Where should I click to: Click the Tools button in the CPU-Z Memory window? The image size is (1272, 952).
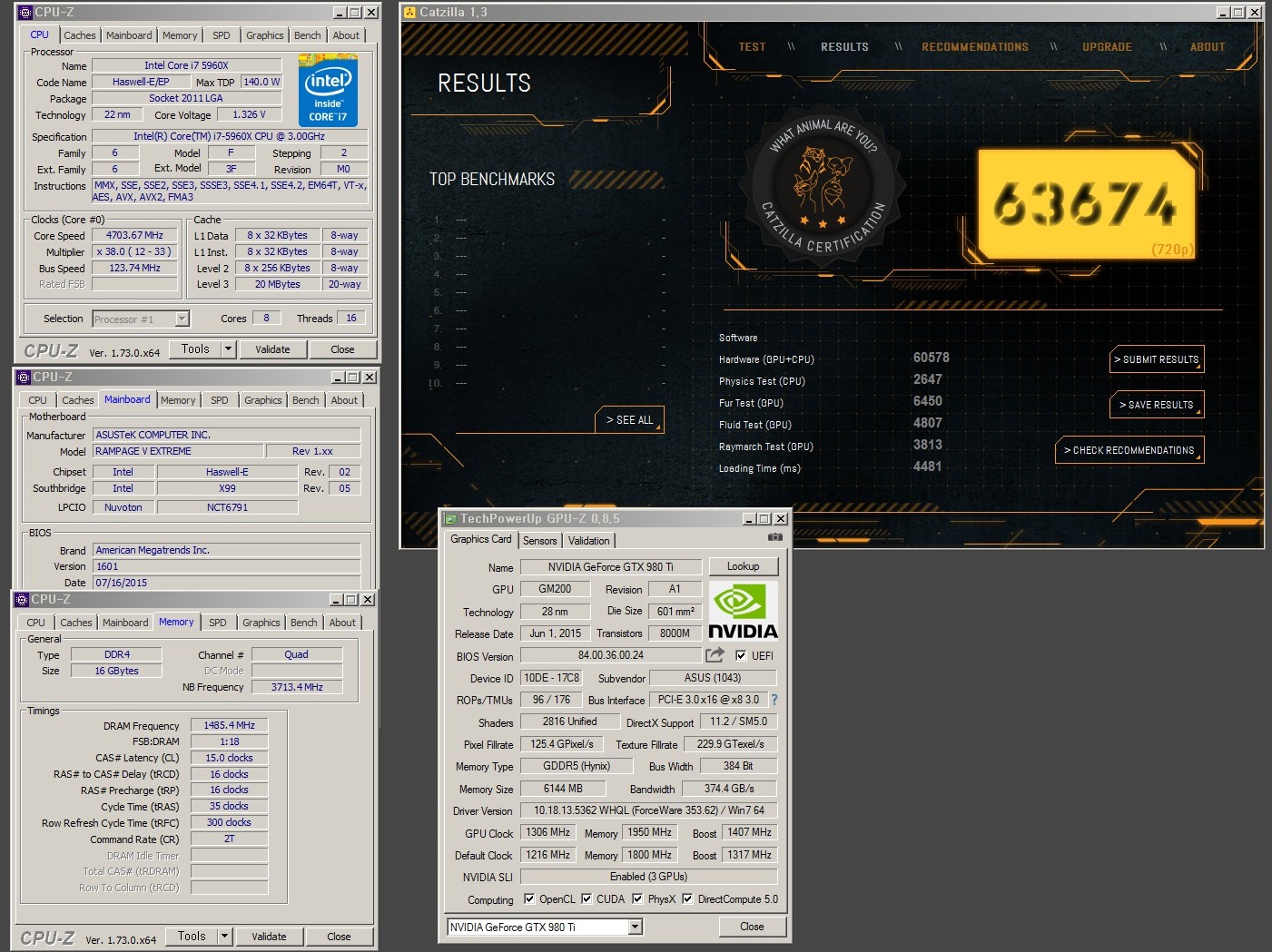(192, 936)
